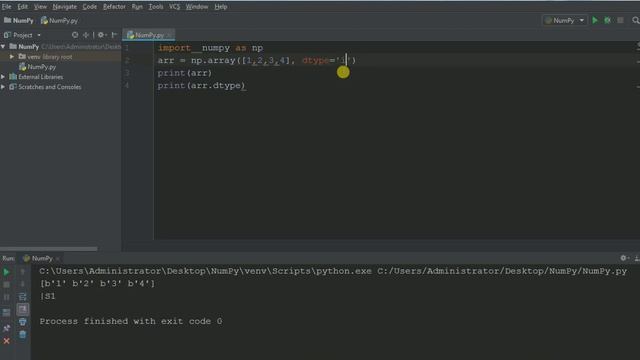
Task: Toggle scroll to end in Run console
Action: point(22,309)
